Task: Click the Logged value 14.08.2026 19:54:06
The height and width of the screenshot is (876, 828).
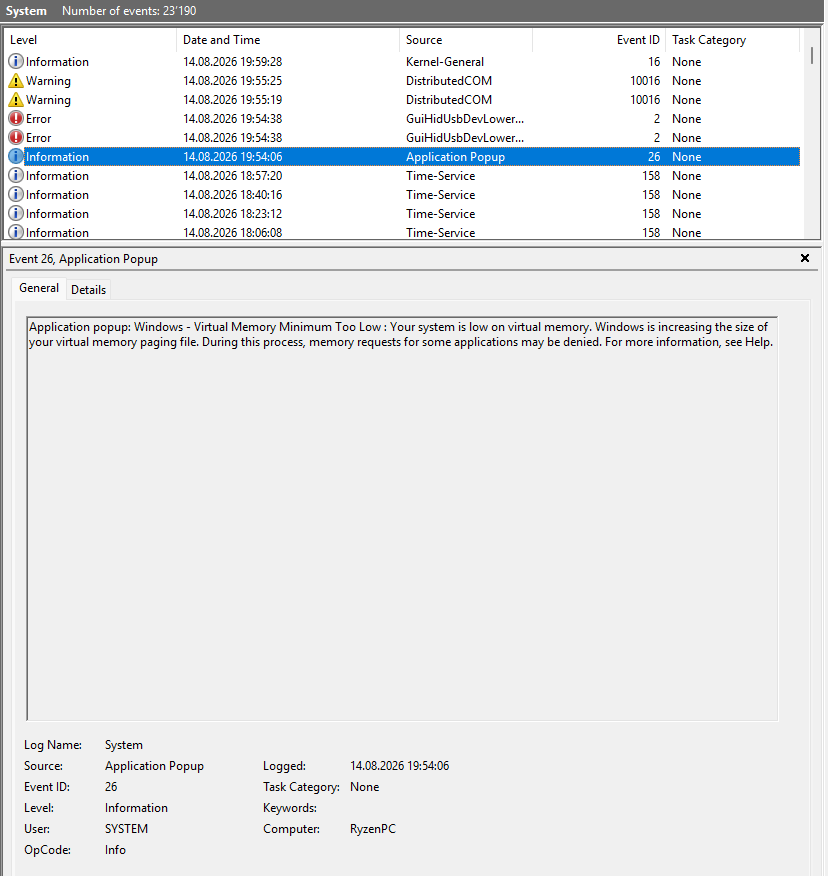Action: pos(399,766)
